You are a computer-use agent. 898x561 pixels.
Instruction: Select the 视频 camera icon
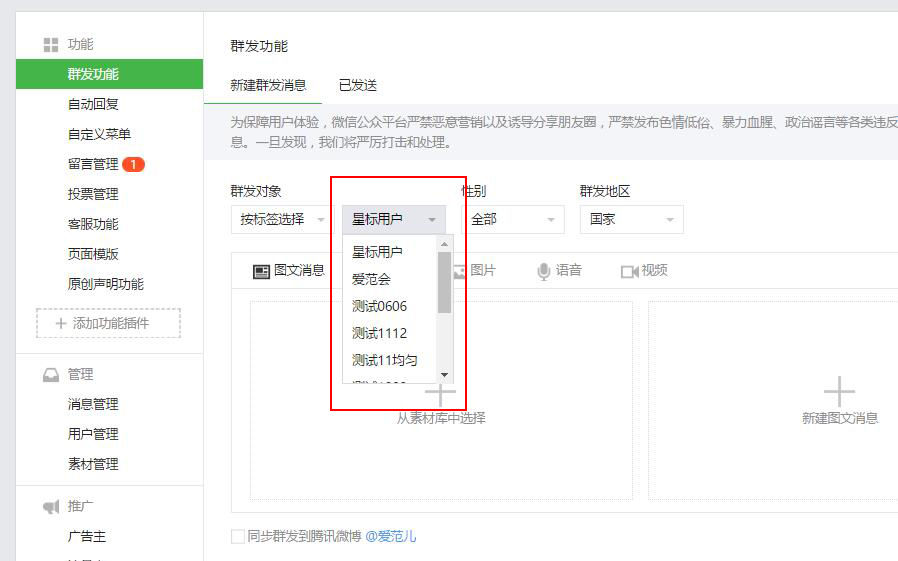coord(629,271)
